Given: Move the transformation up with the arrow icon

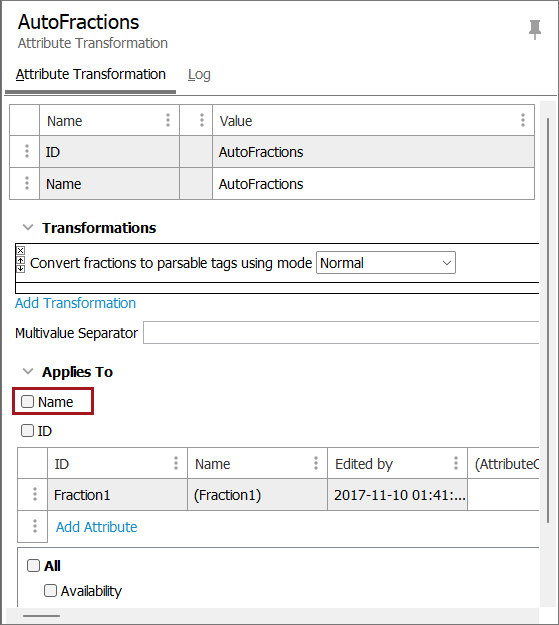Looking at the screenshot, I should [21, 260].
